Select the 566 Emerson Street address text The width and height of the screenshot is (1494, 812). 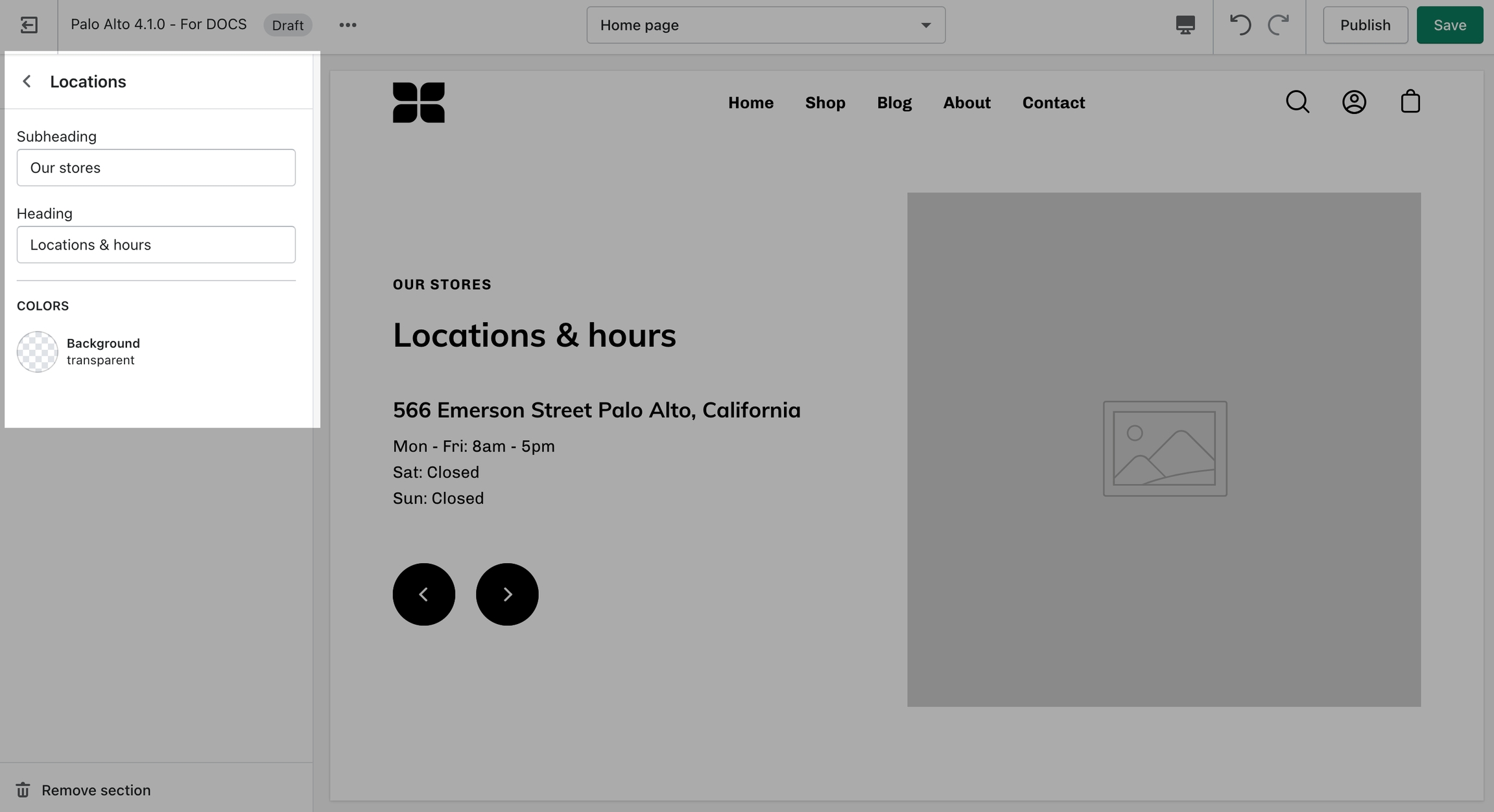pos(597,410)
